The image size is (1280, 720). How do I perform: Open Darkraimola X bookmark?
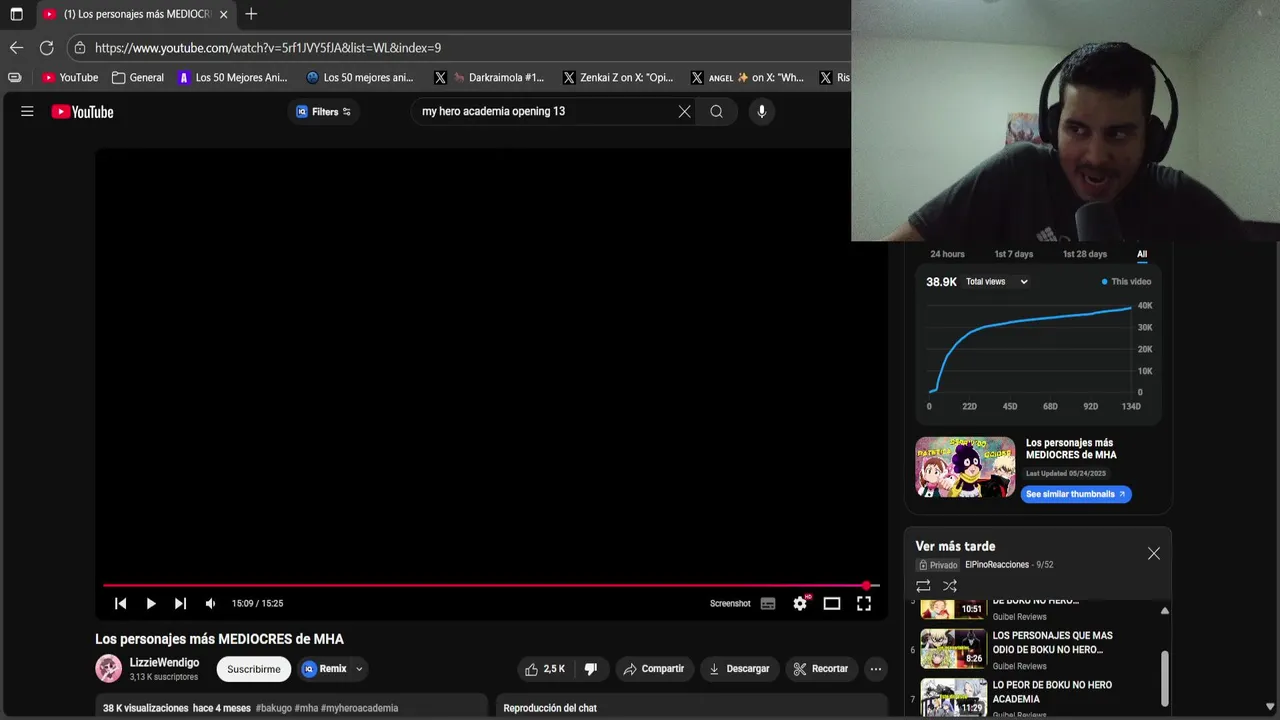(x=490, y=77)
